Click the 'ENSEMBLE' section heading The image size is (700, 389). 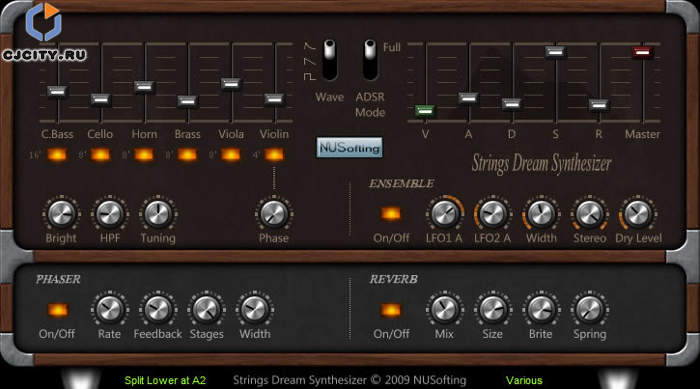click(x=402, y=184)
